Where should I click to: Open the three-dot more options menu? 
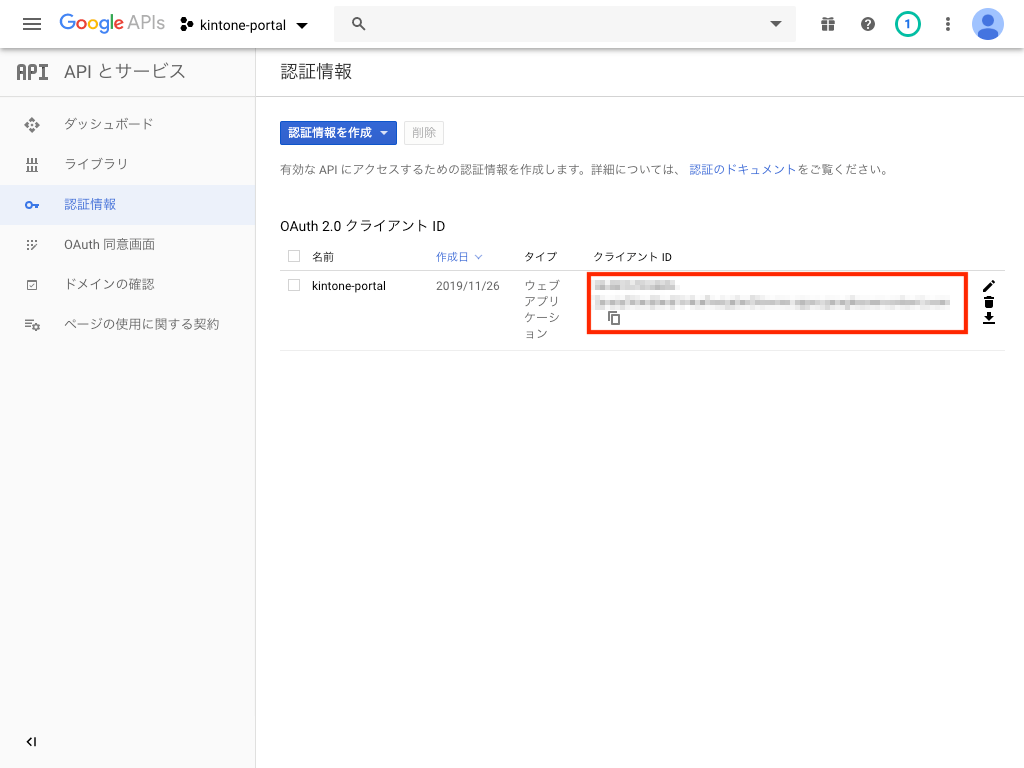point(947,24)
